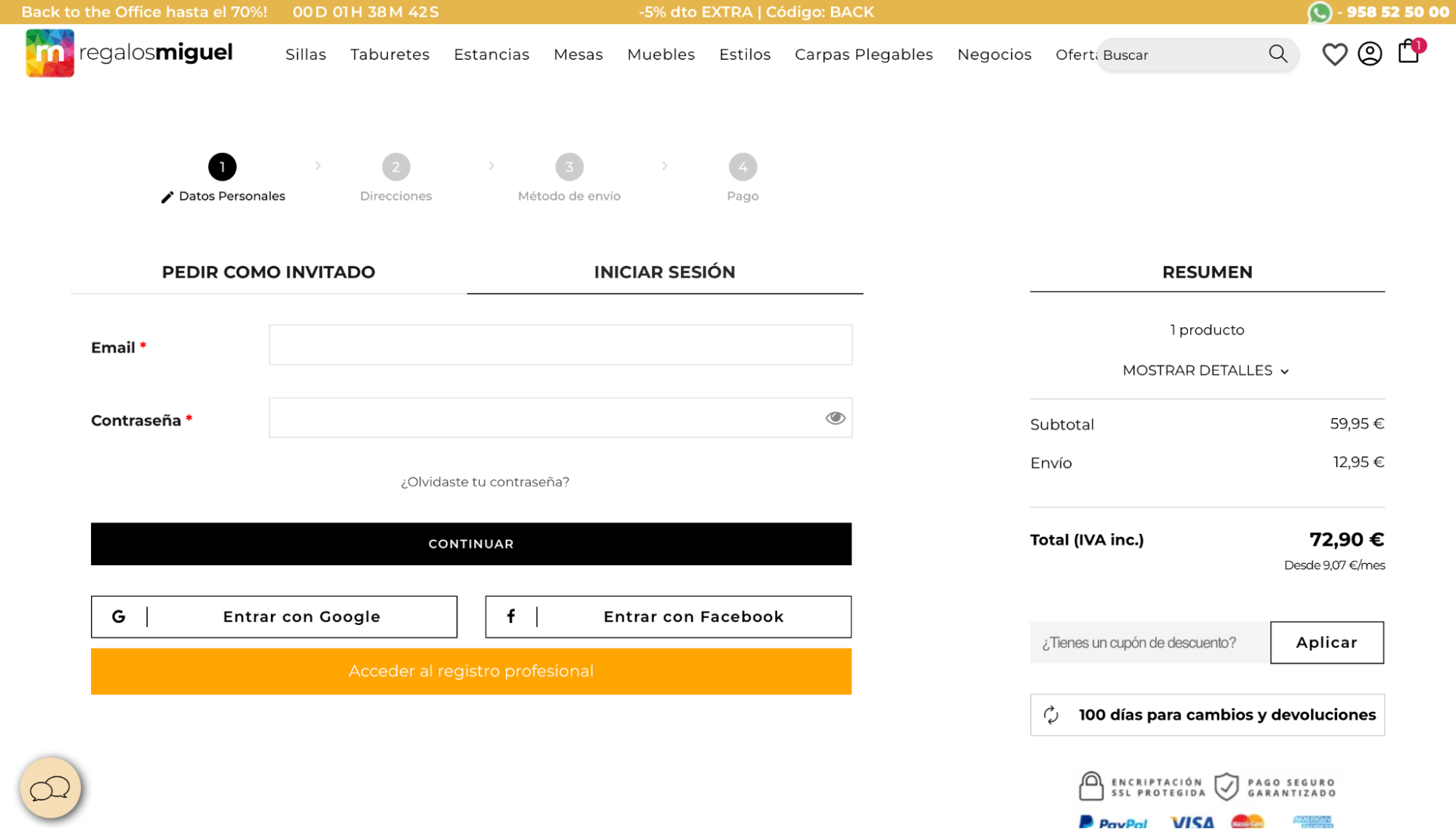
Task: Click the Facebook f icon
Action: click(511, 616)
